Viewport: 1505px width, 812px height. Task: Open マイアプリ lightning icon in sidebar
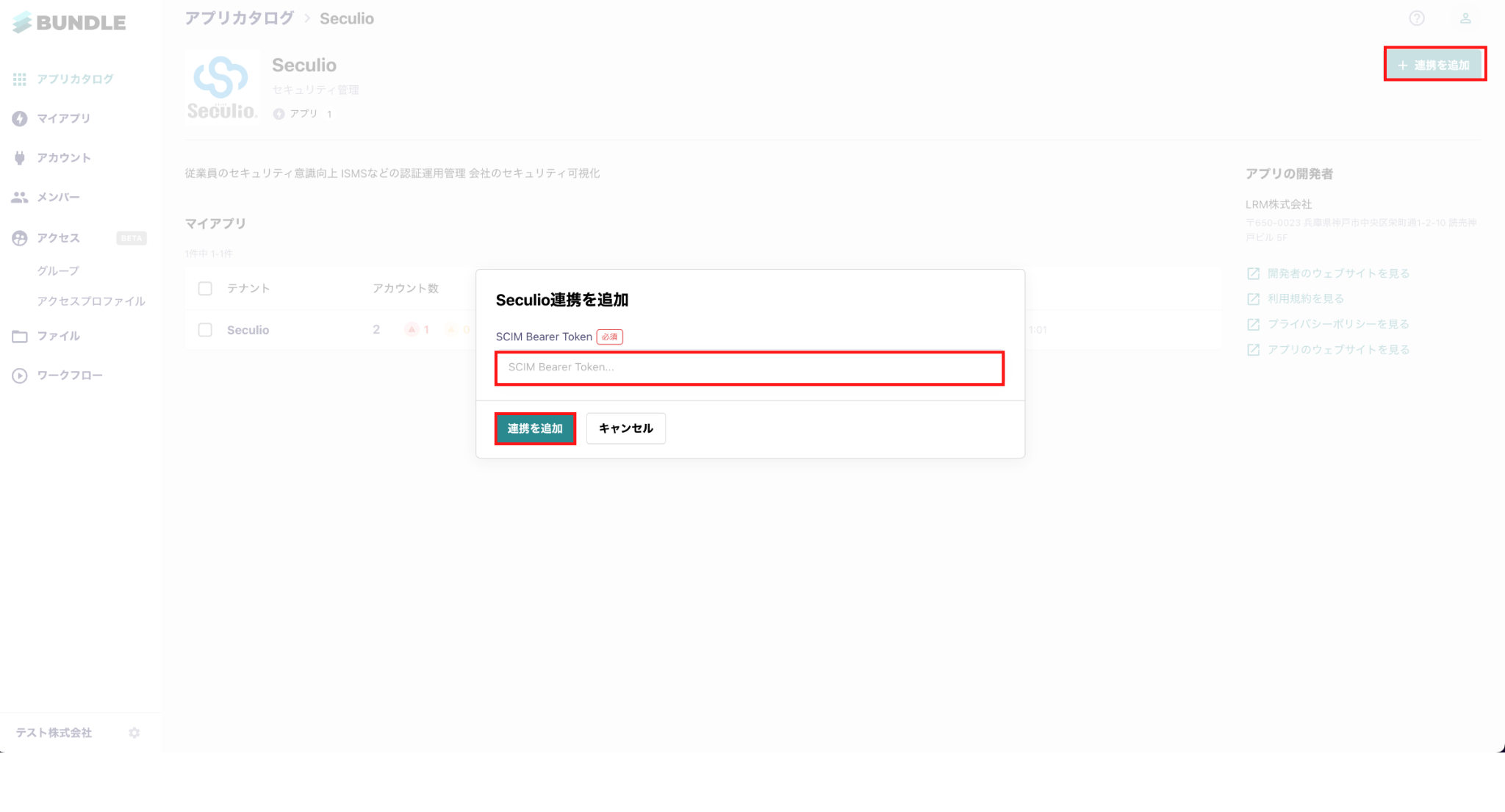[x=20, y=118]
